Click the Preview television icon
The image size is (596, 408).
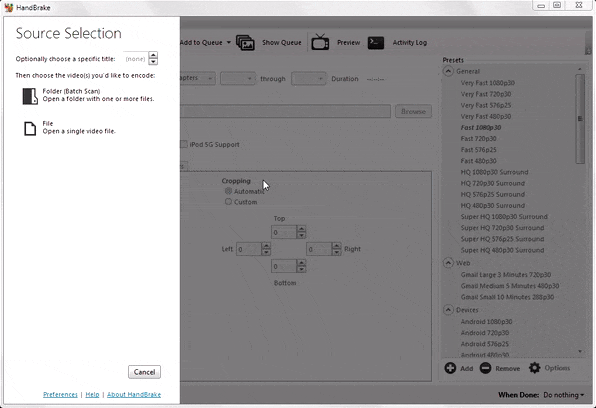(320, 42)
